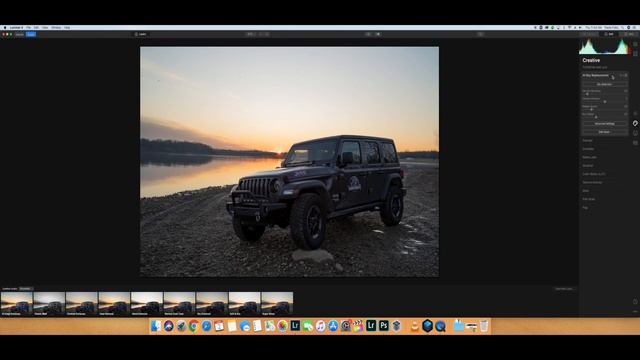Open the View menu
This screenshot has width=640, height=360.
tap(45, 27)
